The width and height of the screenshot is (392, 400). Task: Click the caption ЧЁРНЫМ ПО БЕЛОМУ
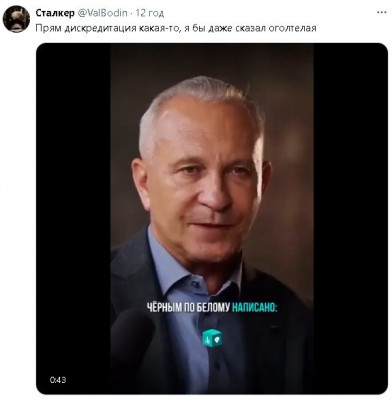[x=188, y=307]
